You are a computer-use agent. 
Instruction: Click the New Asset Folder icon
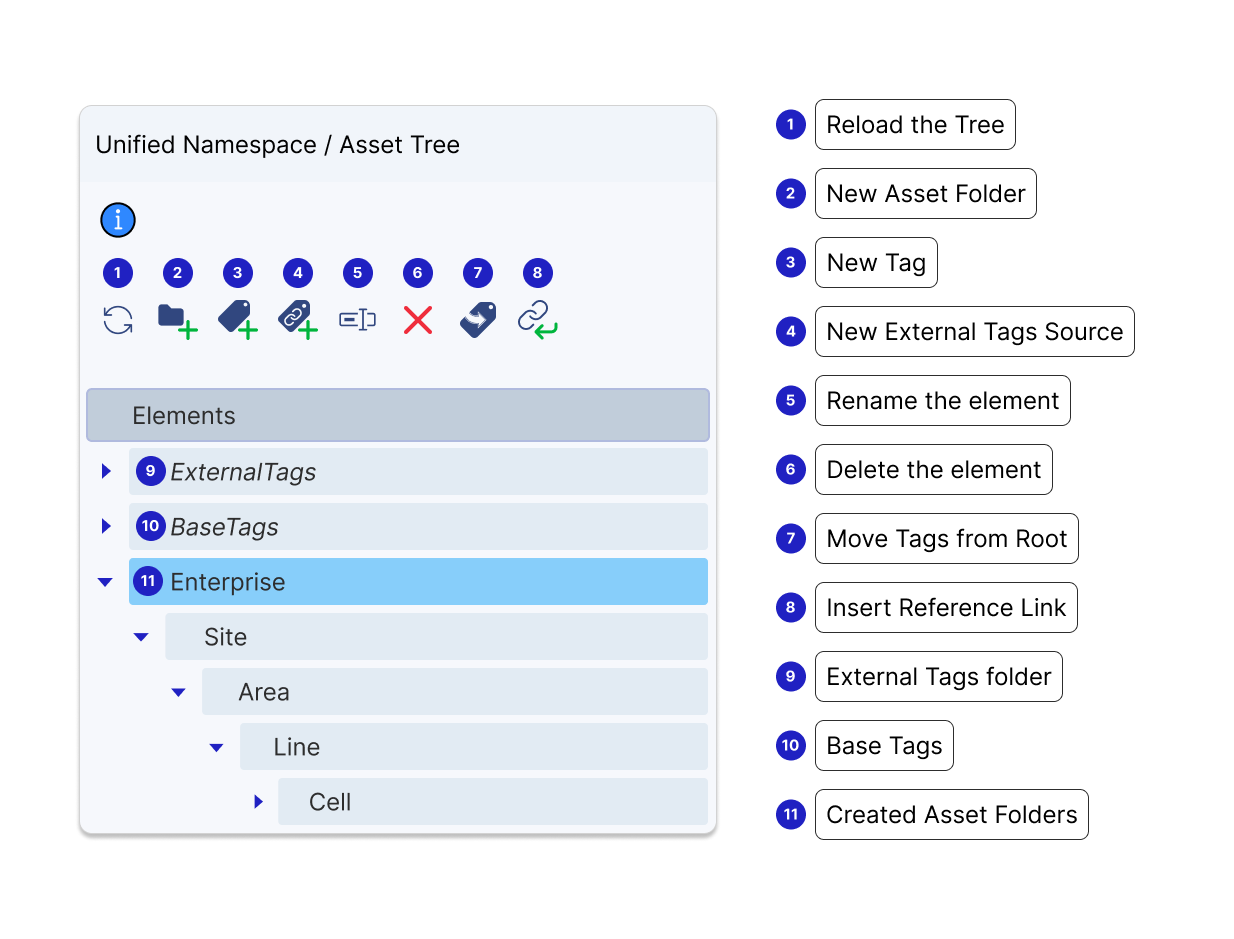176,320
